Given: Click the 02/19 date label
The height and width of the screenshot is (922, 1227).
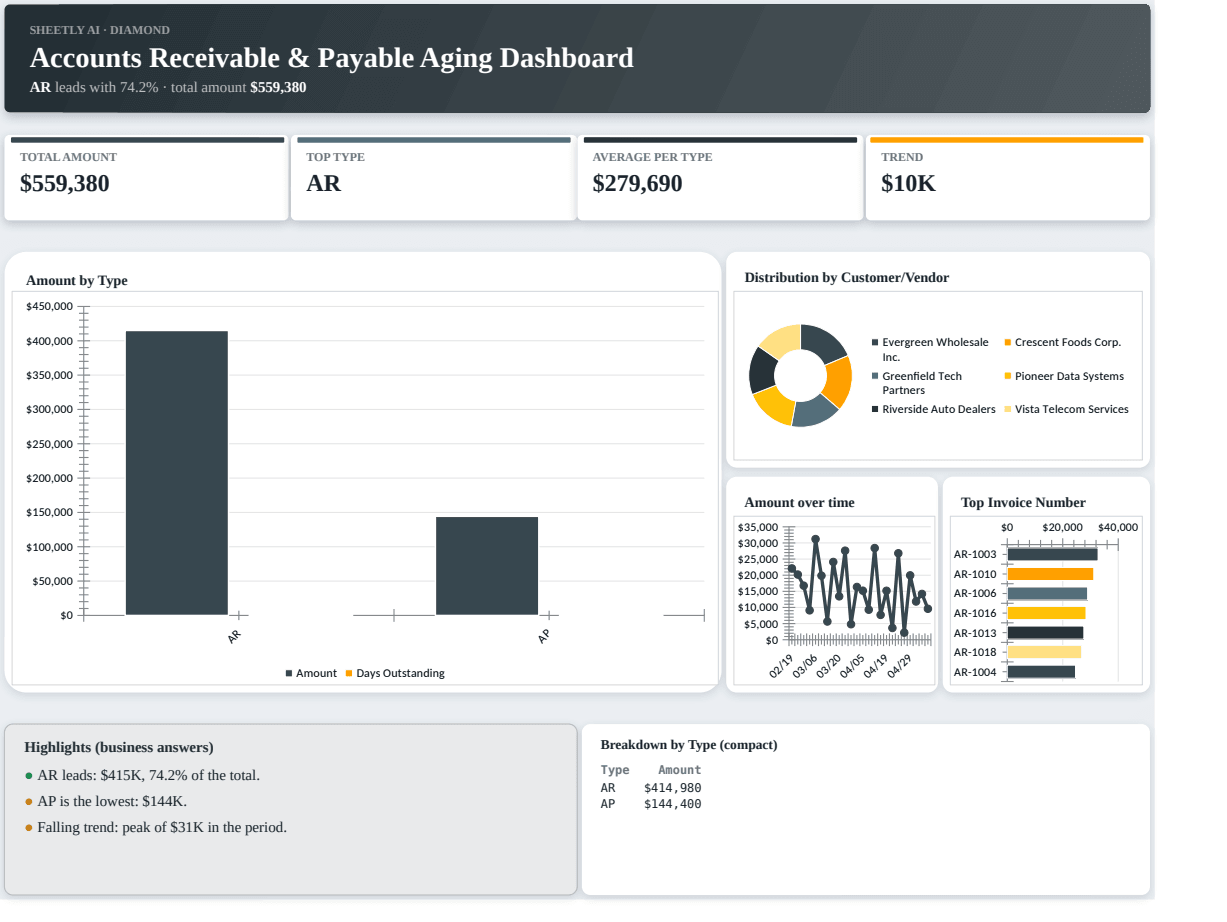Looking at the screenshot, I should 781,666.
